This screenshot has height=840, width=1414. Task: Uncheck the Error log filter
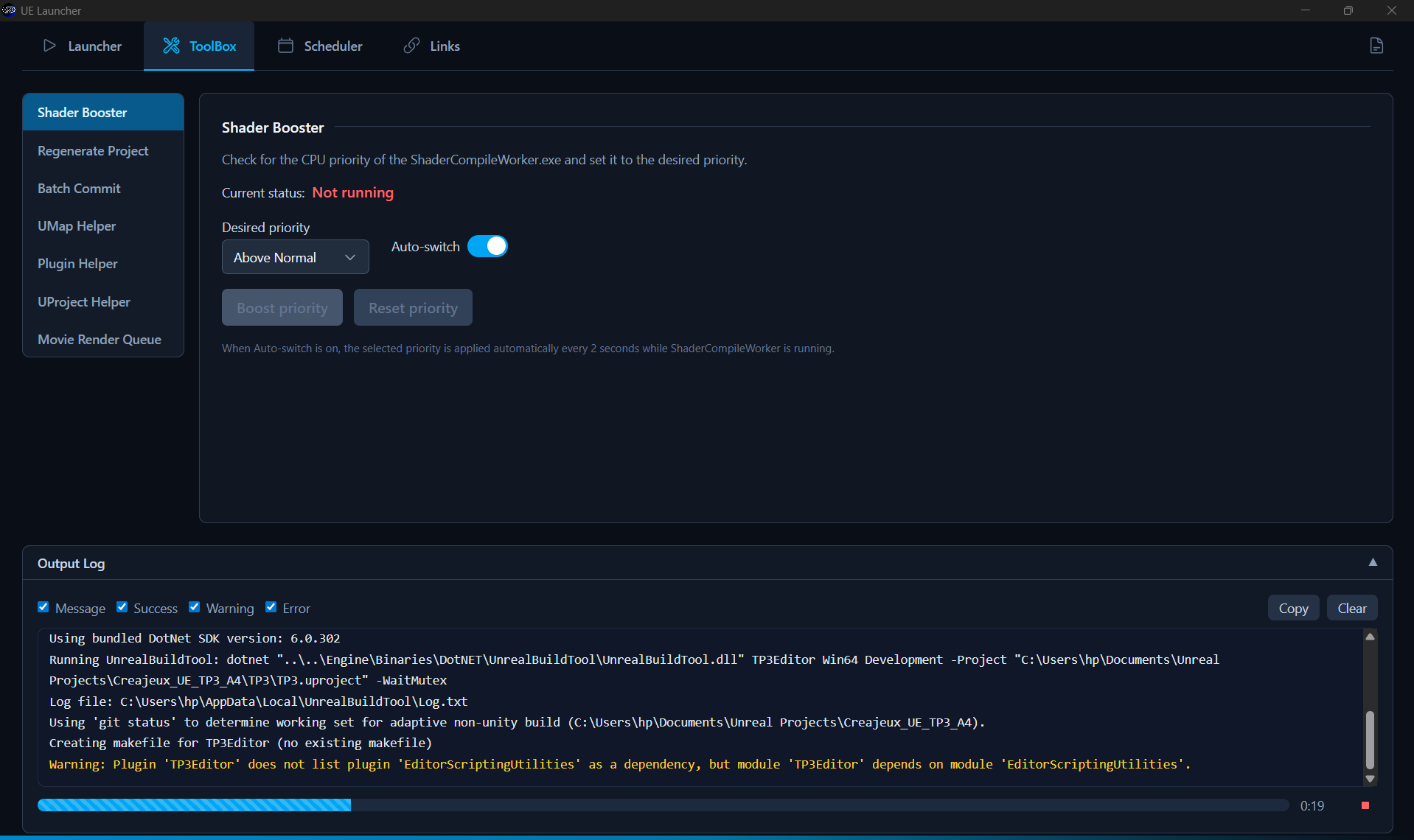tap(271, 607)
